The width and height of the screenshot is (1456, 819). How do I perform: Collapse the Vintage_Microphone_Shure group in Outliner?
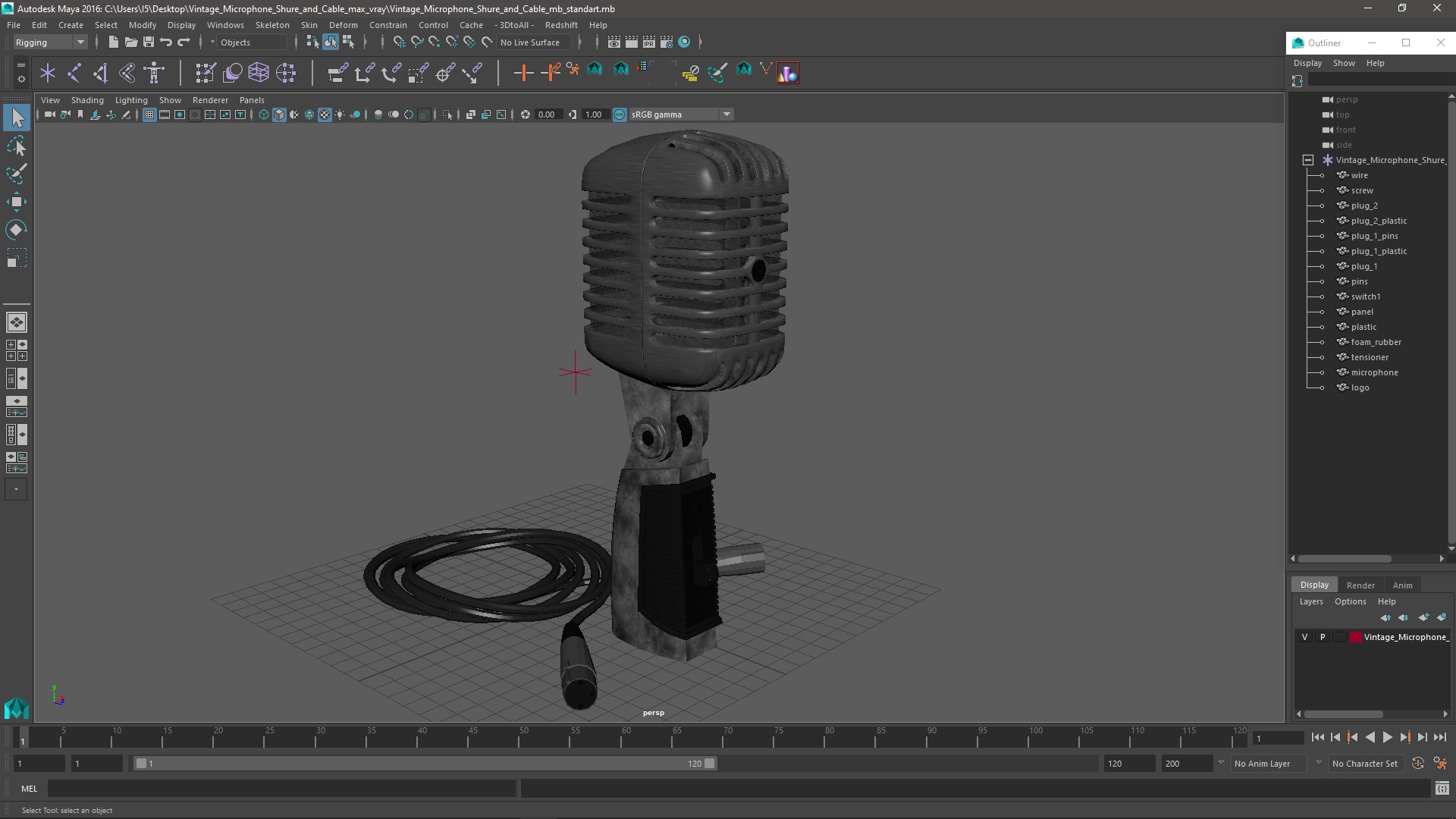[x=1308, y=160]
